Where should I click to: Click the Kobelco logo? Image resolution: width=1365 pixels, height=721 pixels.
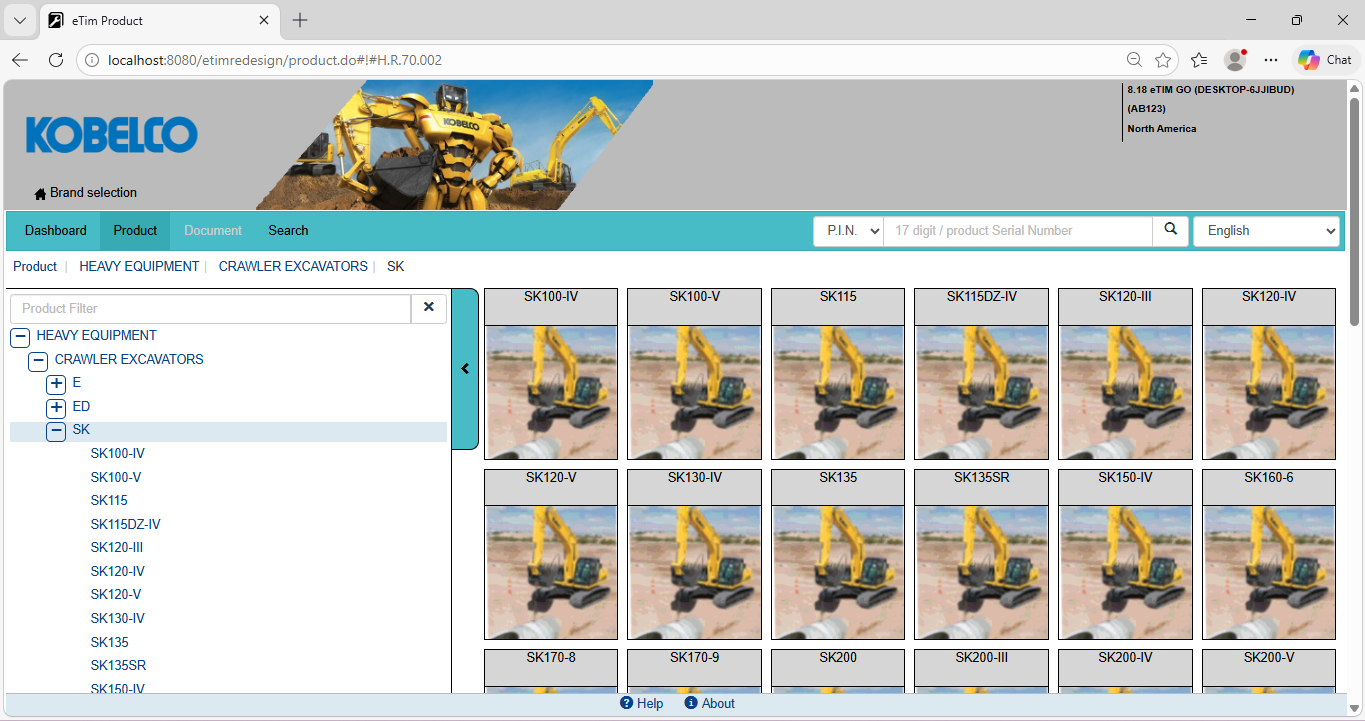(x=111, y=135)
